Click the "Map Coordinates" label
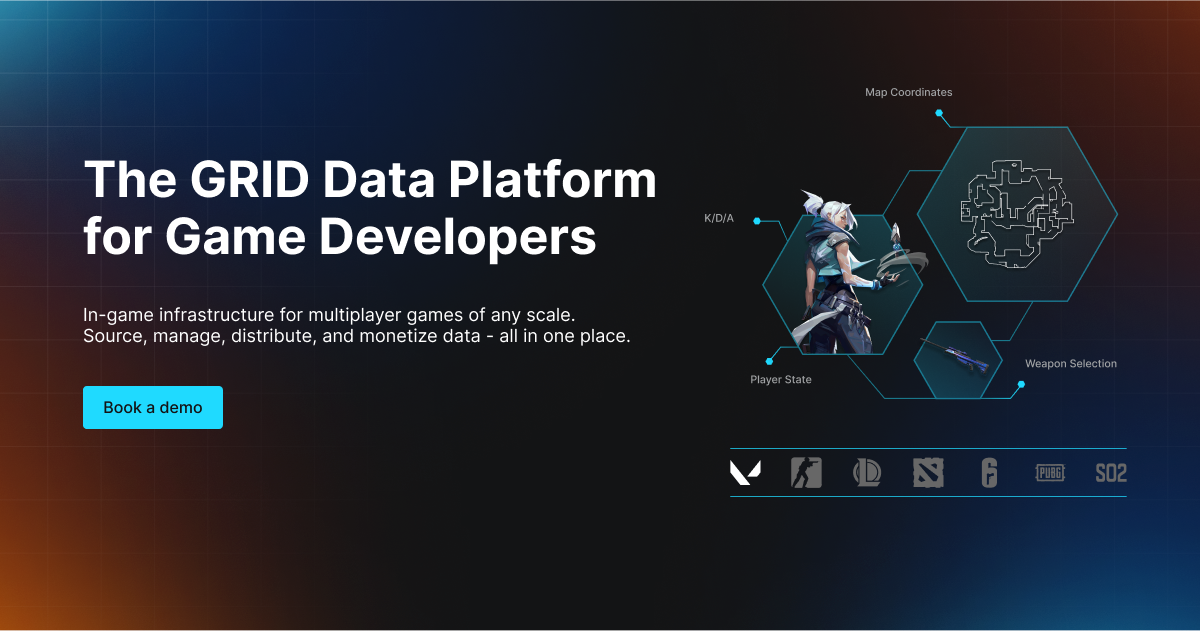Image resolution: width=1200 pixels, height=631 pixels. click(909, 92)
